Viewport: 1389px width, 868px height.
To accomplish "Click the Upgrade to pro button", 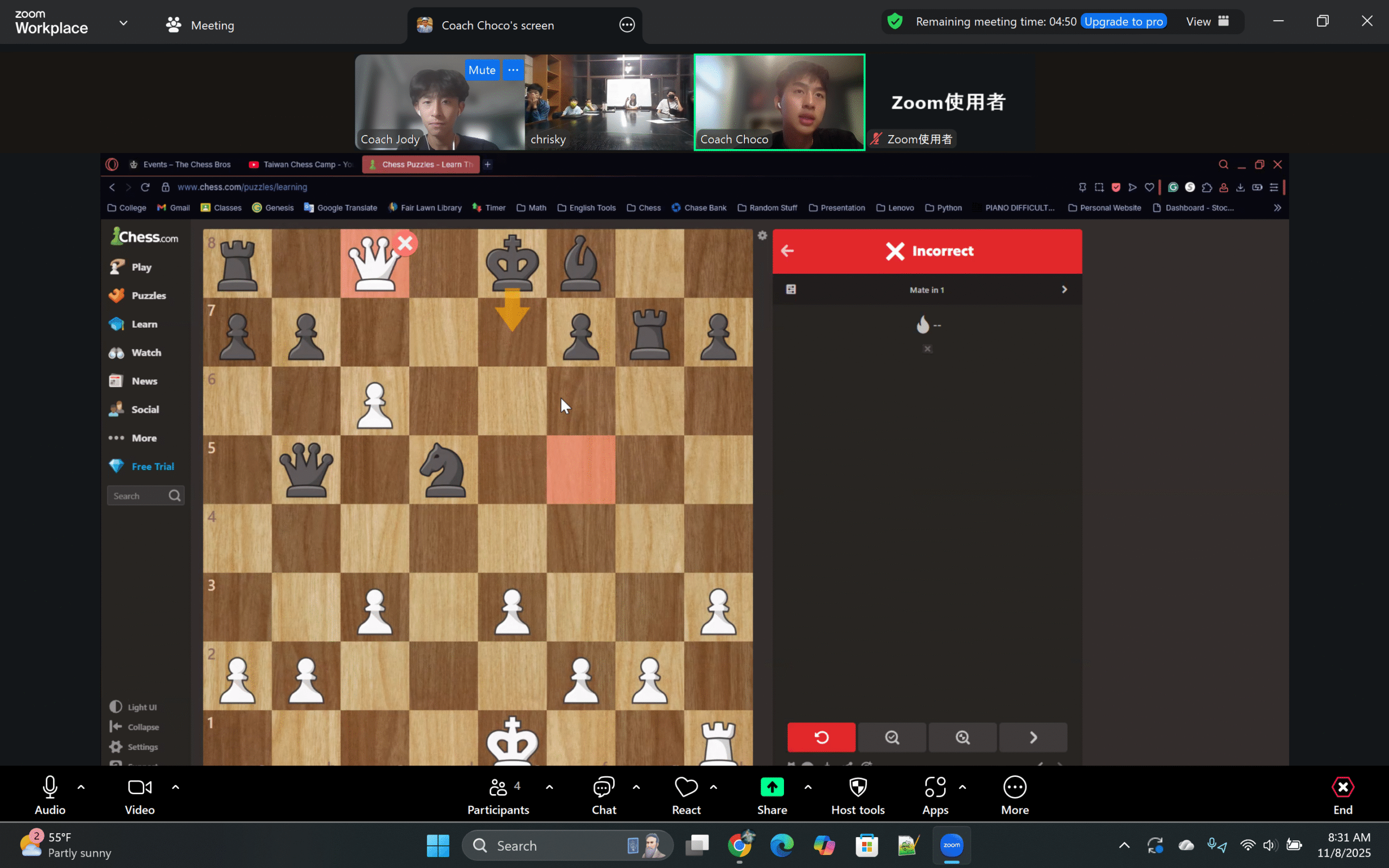I will 1123,22.
